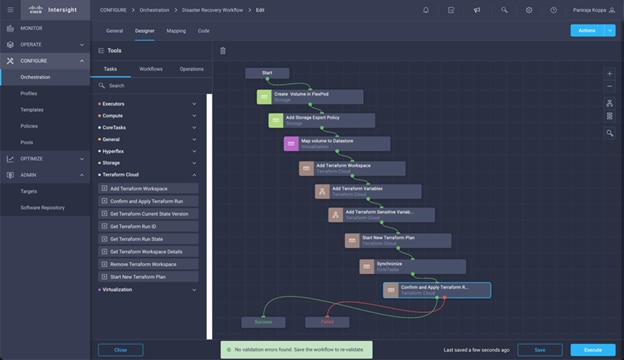Click the Actions button
Image resolution: width=624 pixels, height=360 pixels.
point(587,31)
